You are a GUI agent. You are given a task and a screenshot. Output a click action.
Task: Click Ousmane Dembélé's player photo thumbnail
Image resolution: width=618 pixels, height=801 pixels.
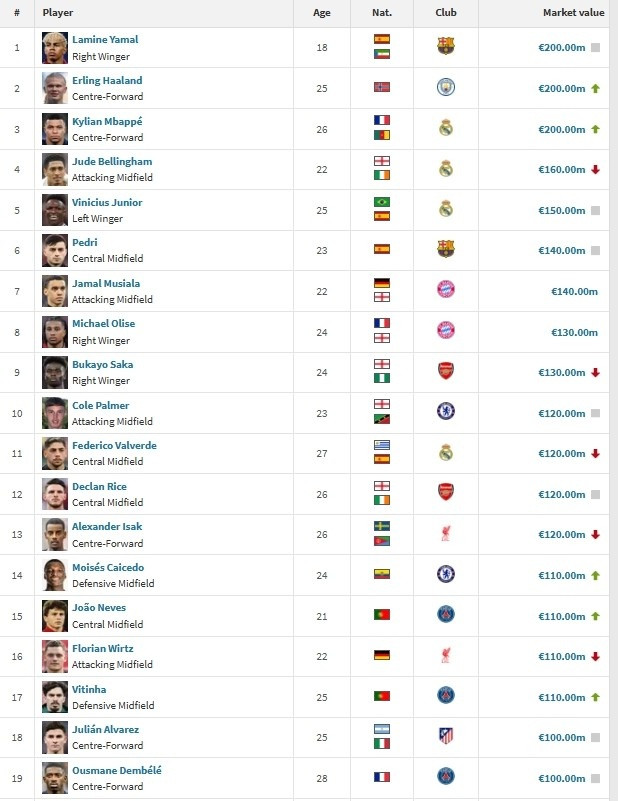(x=55, y=777)
